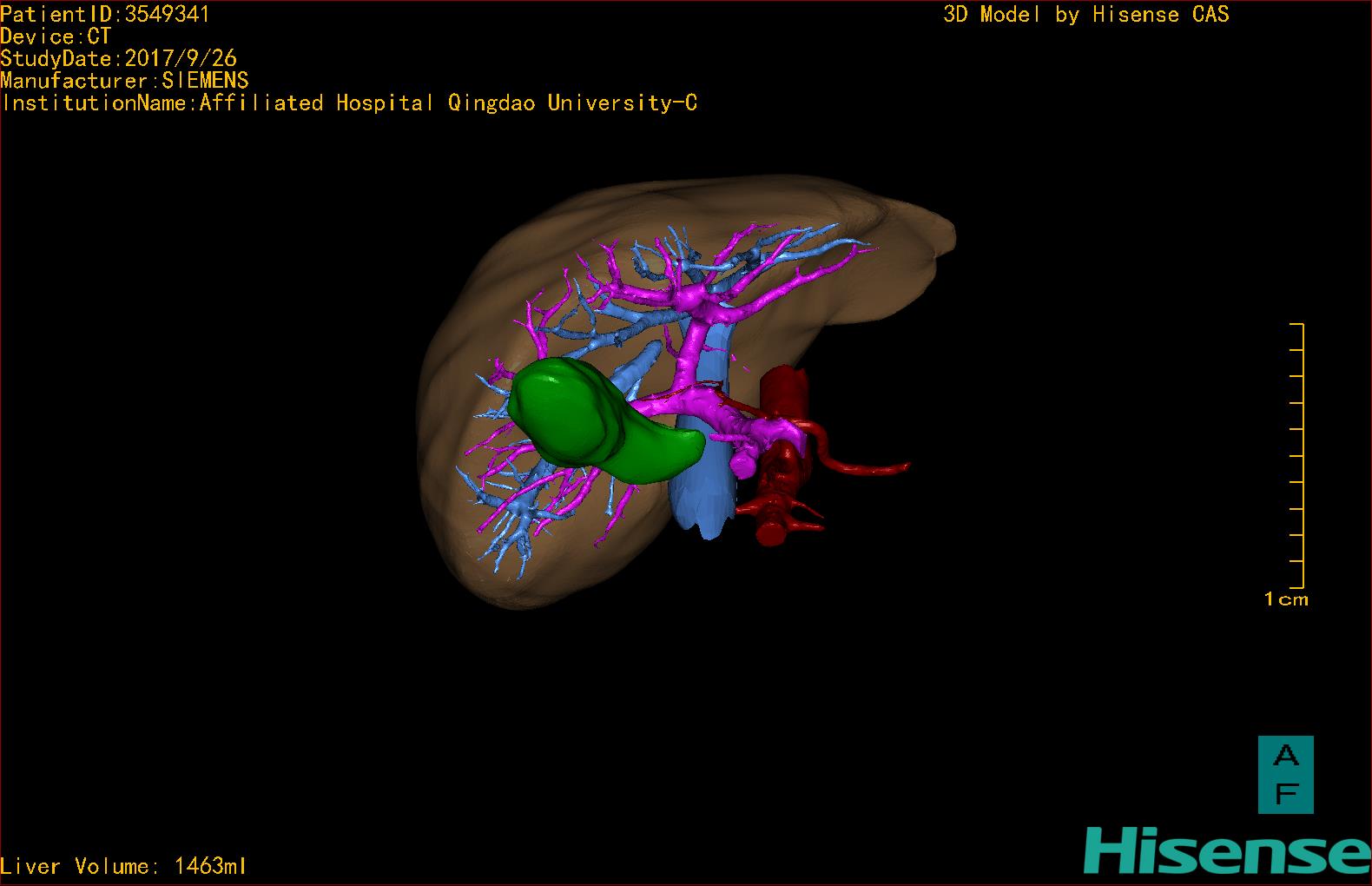
Task: Select Manufacturer:SIEMENS text
Action: [125, 81]
